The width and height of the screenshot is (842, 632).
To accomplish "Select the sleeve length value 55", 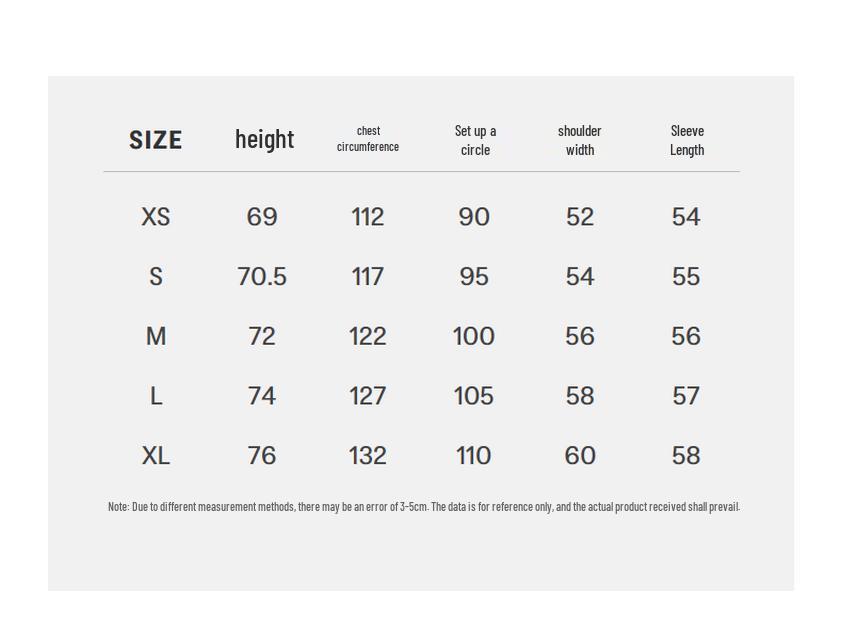I will (x=686, y=277).
